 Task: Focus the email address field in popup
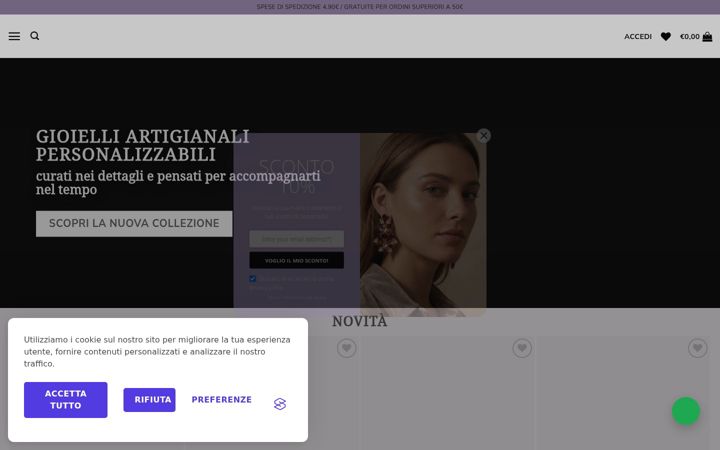click(297, 239)
